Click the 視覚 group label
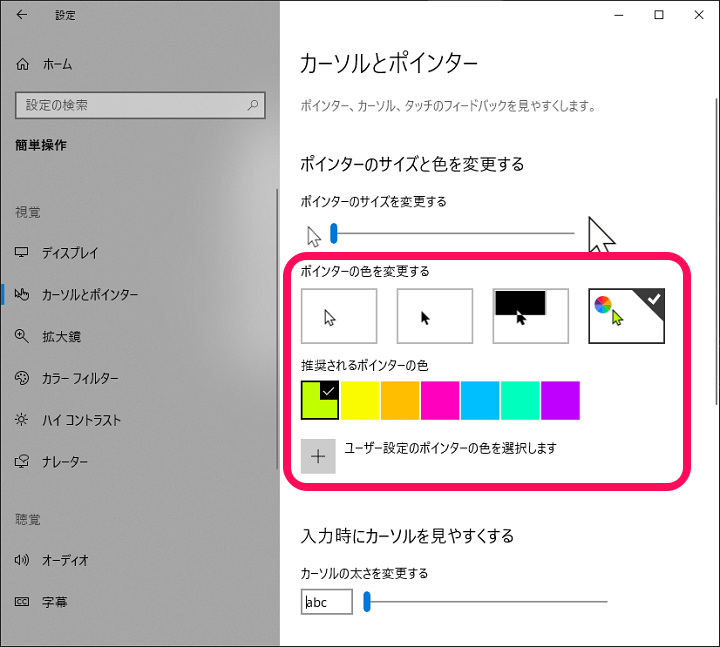The width and height of the screenshot is (720, 647). (28, 212)
